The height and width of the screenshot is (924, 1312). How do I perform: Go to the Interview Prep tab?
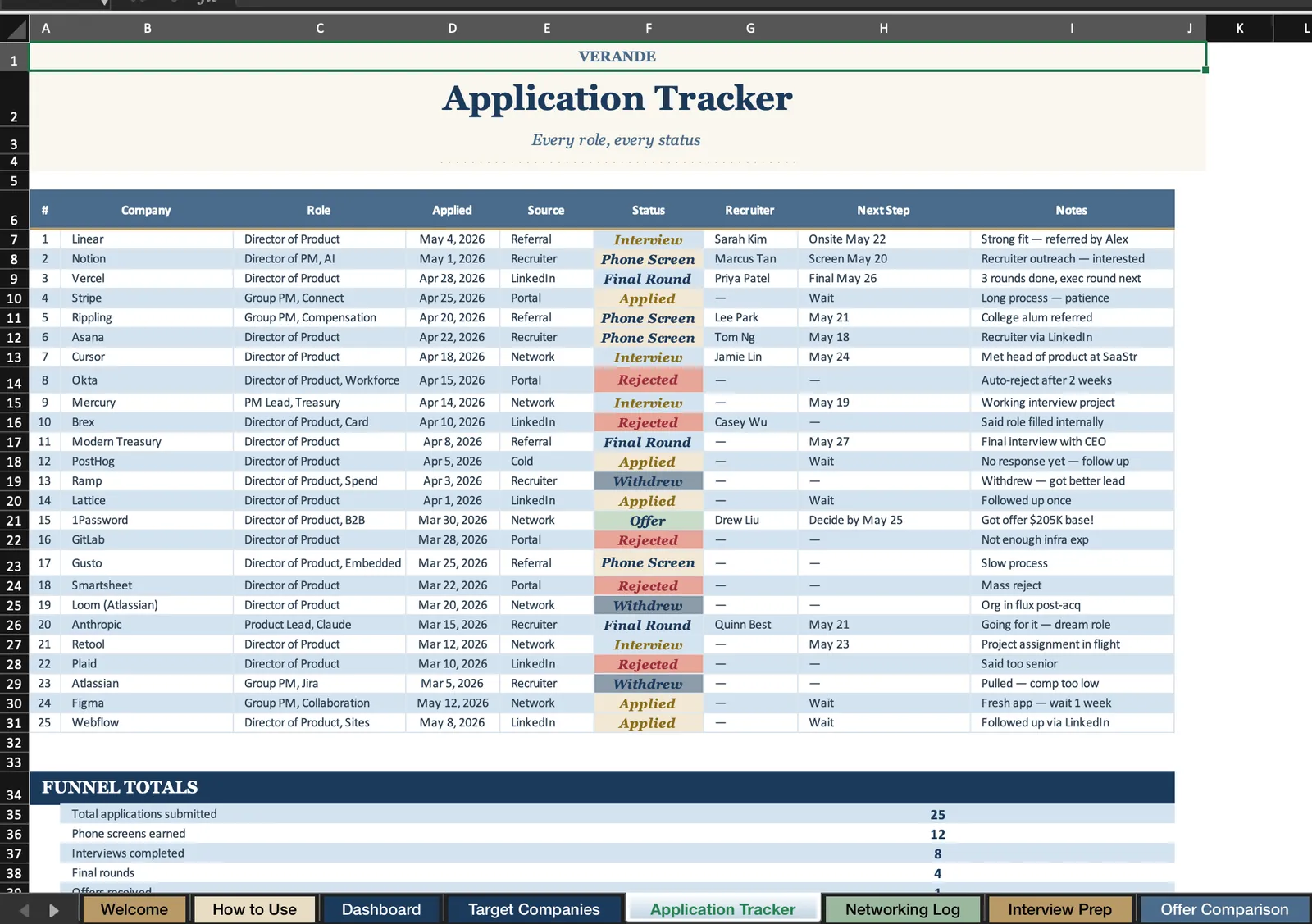tap(1059, 909)
